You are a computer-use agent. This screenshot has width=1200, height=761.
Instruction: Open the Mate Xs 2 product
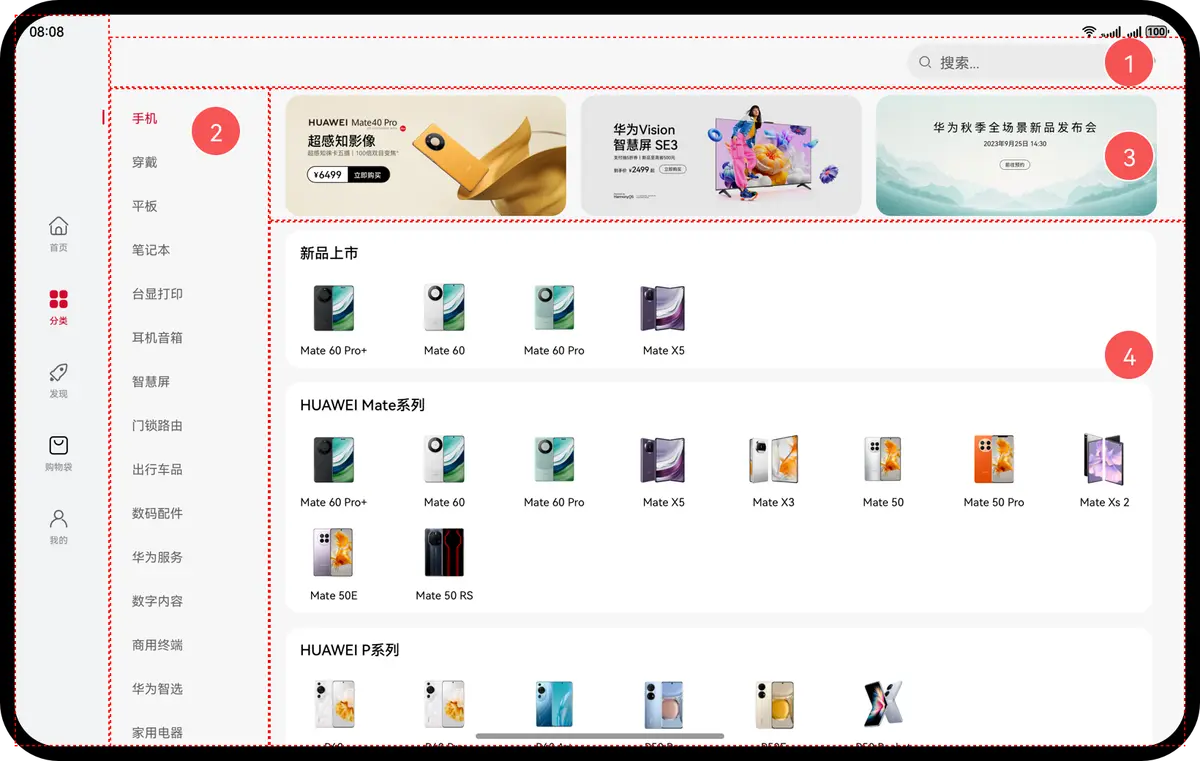[x=1104, y=472]
